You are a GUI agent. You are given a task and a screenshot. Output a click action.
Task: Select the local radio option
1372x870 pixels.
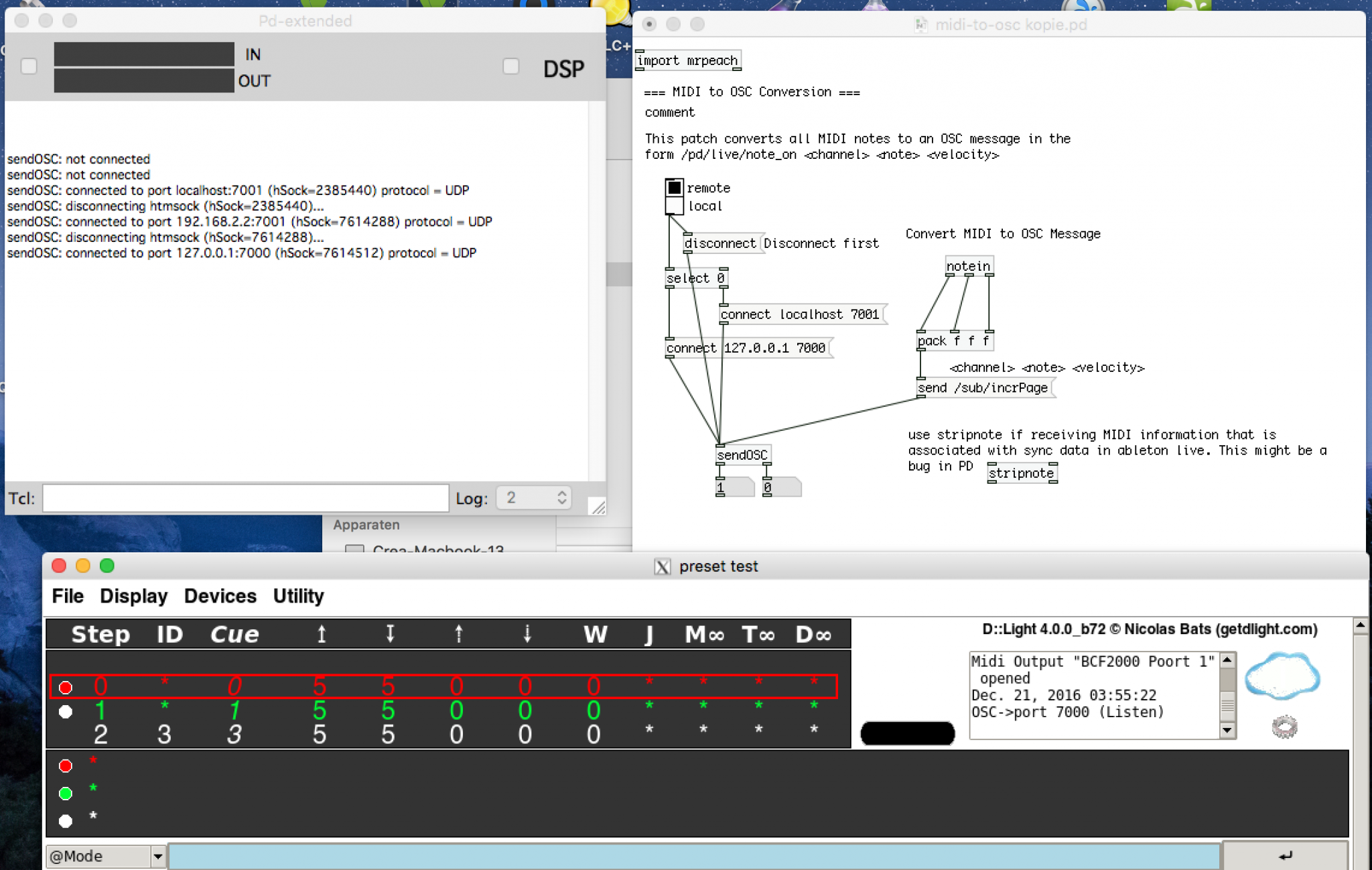(x=674, y=206)
